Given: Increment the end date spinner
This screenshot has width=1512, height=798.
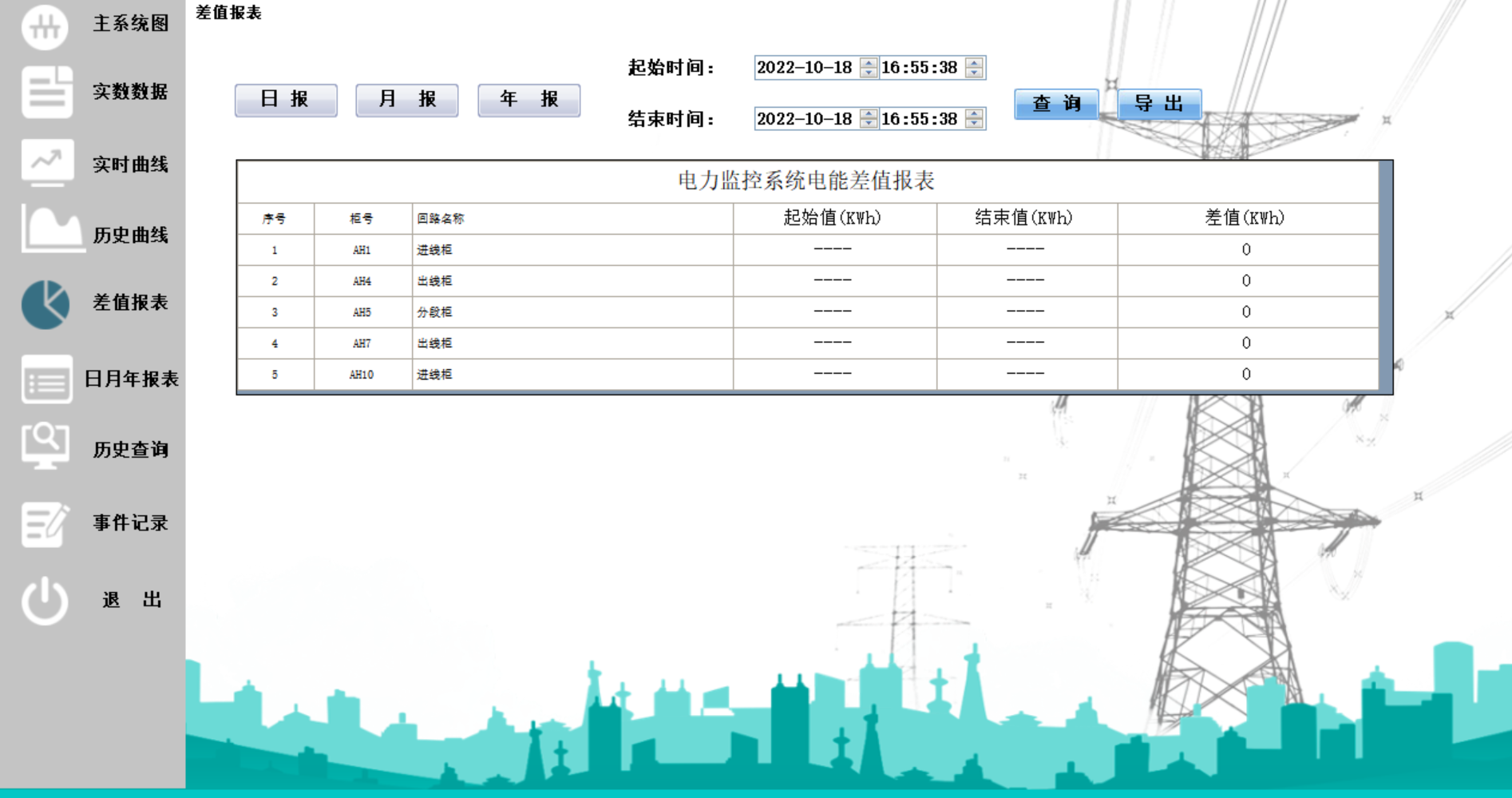Looking at the screenshot, I should (868, 115).
